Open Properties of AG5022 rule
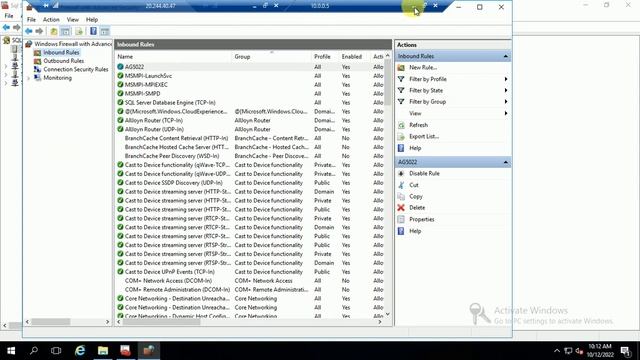This screenshot has height=360, width=640. [422, 220]
